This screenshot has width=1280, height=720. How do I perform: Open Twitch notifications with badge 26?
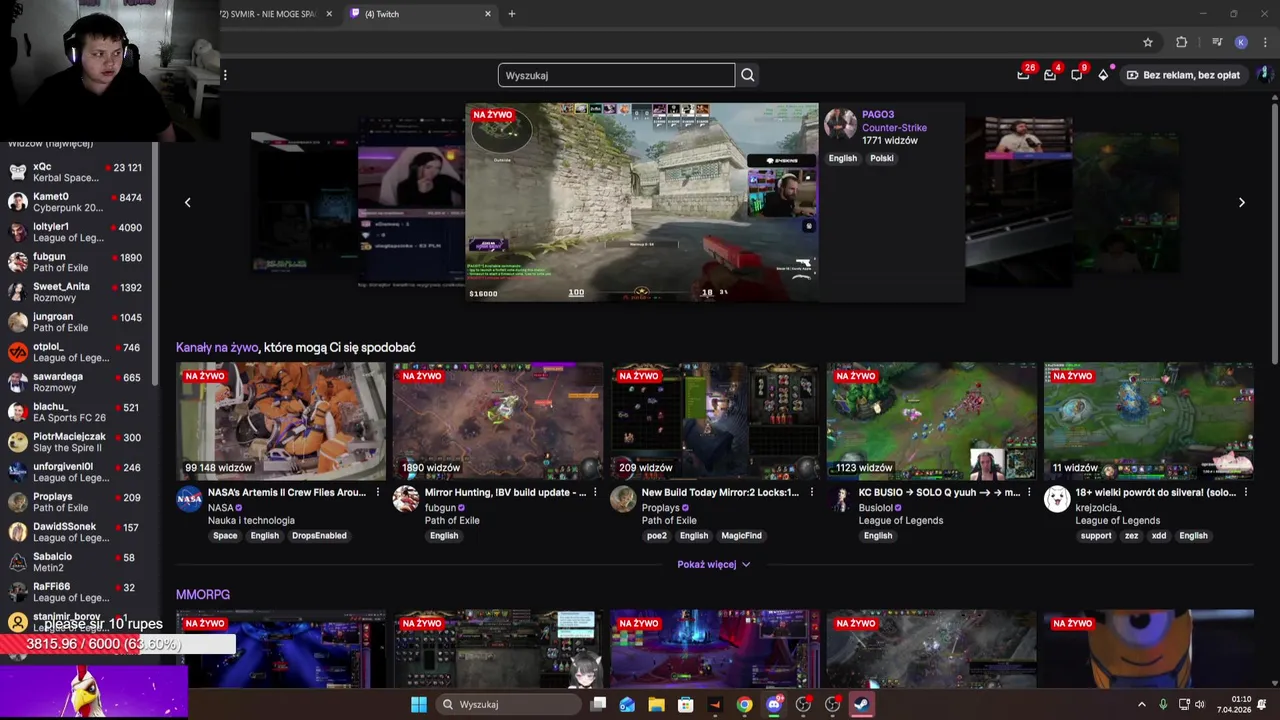[x=1024, y=74]
